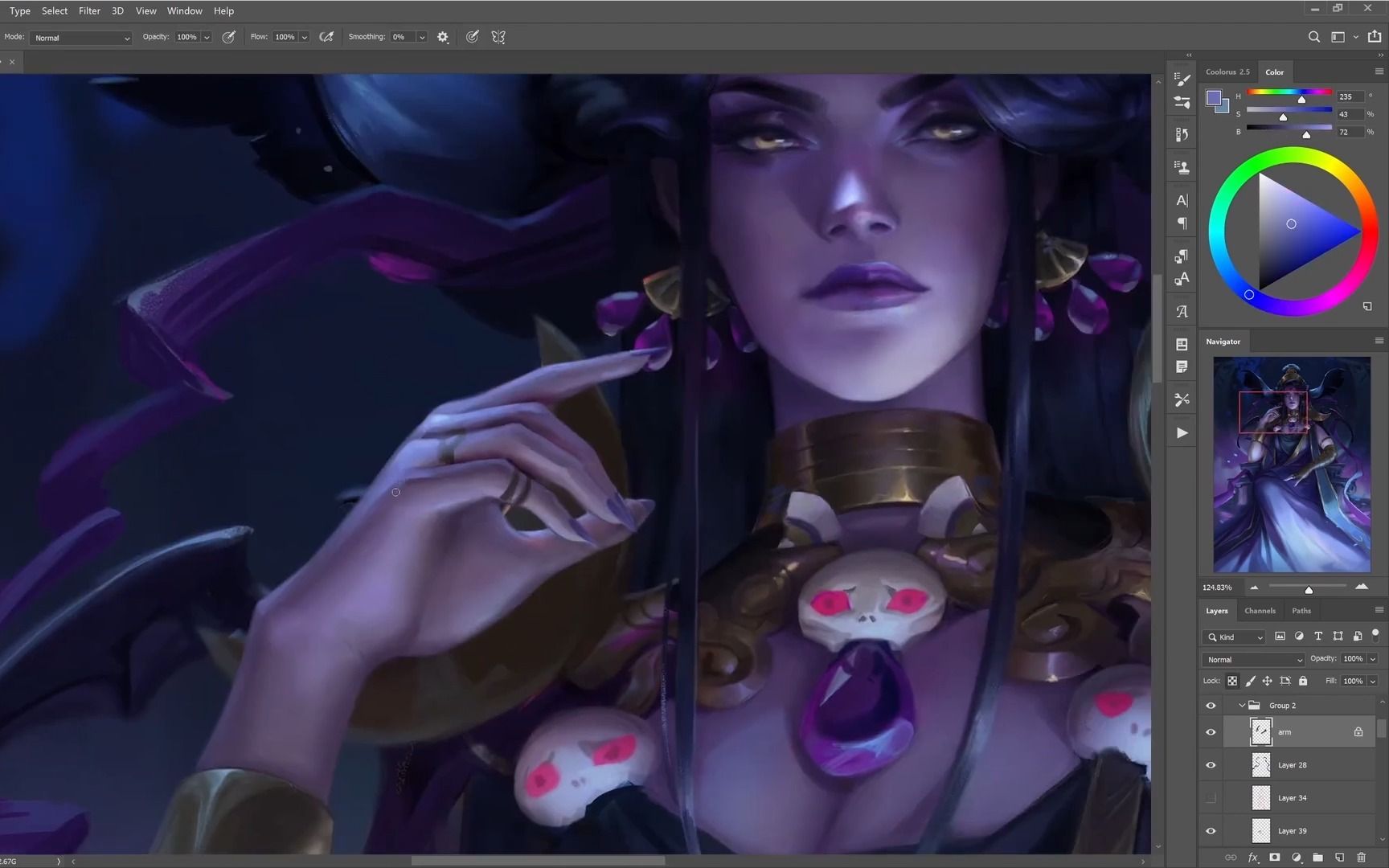Viewport: 1389px width, 868px height.
Task: Open the Paragraph panel icon
Action: 1182,223
